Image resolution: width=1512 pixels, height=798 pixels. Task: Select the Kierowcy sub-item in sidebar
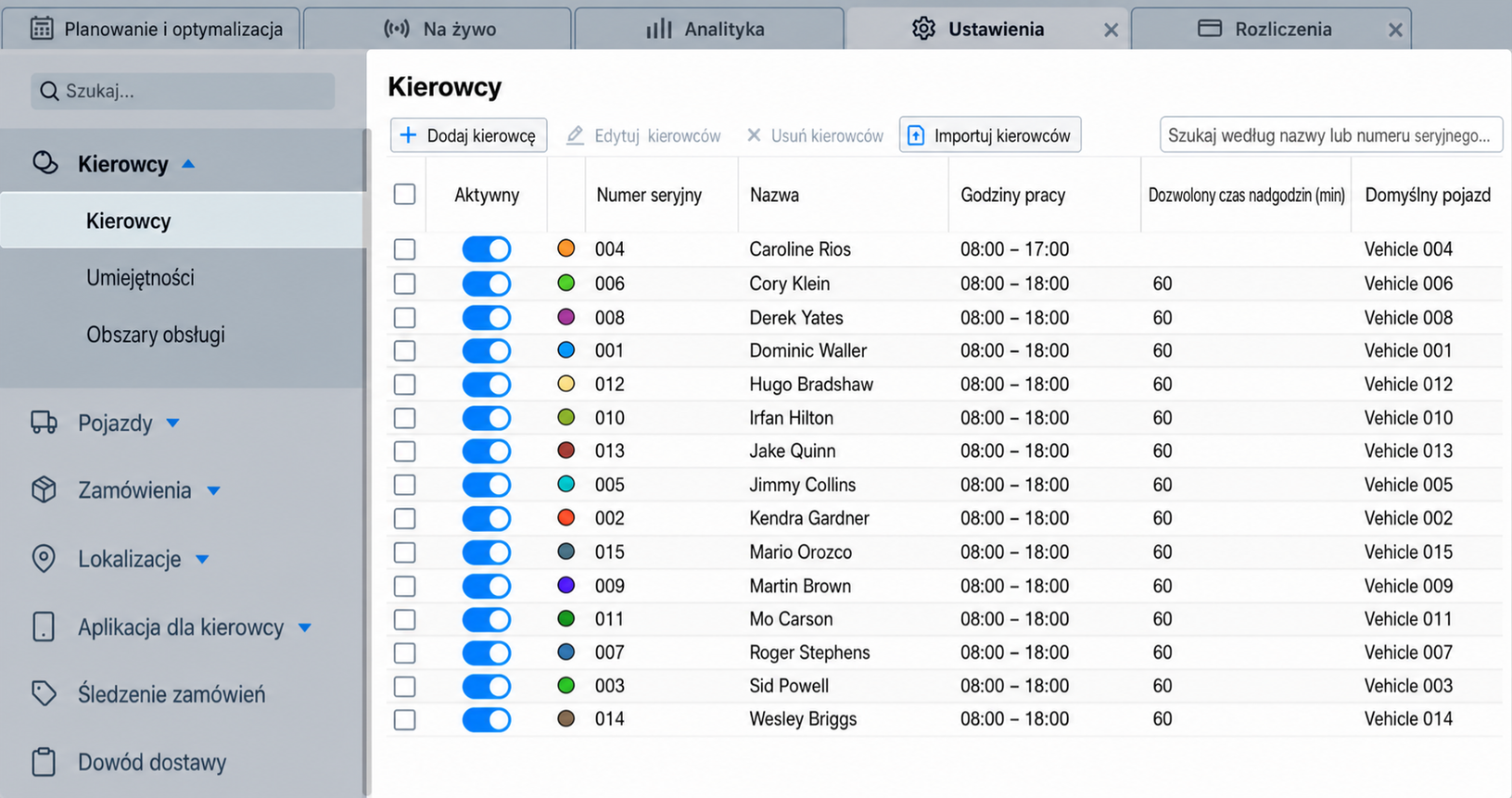coord(183,221)
